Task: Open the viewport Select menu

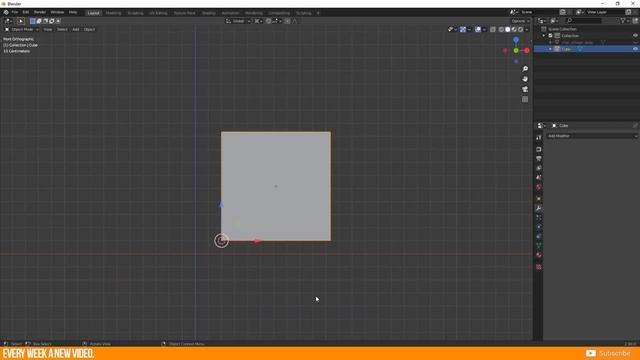Action: click(x=62, y=29)
